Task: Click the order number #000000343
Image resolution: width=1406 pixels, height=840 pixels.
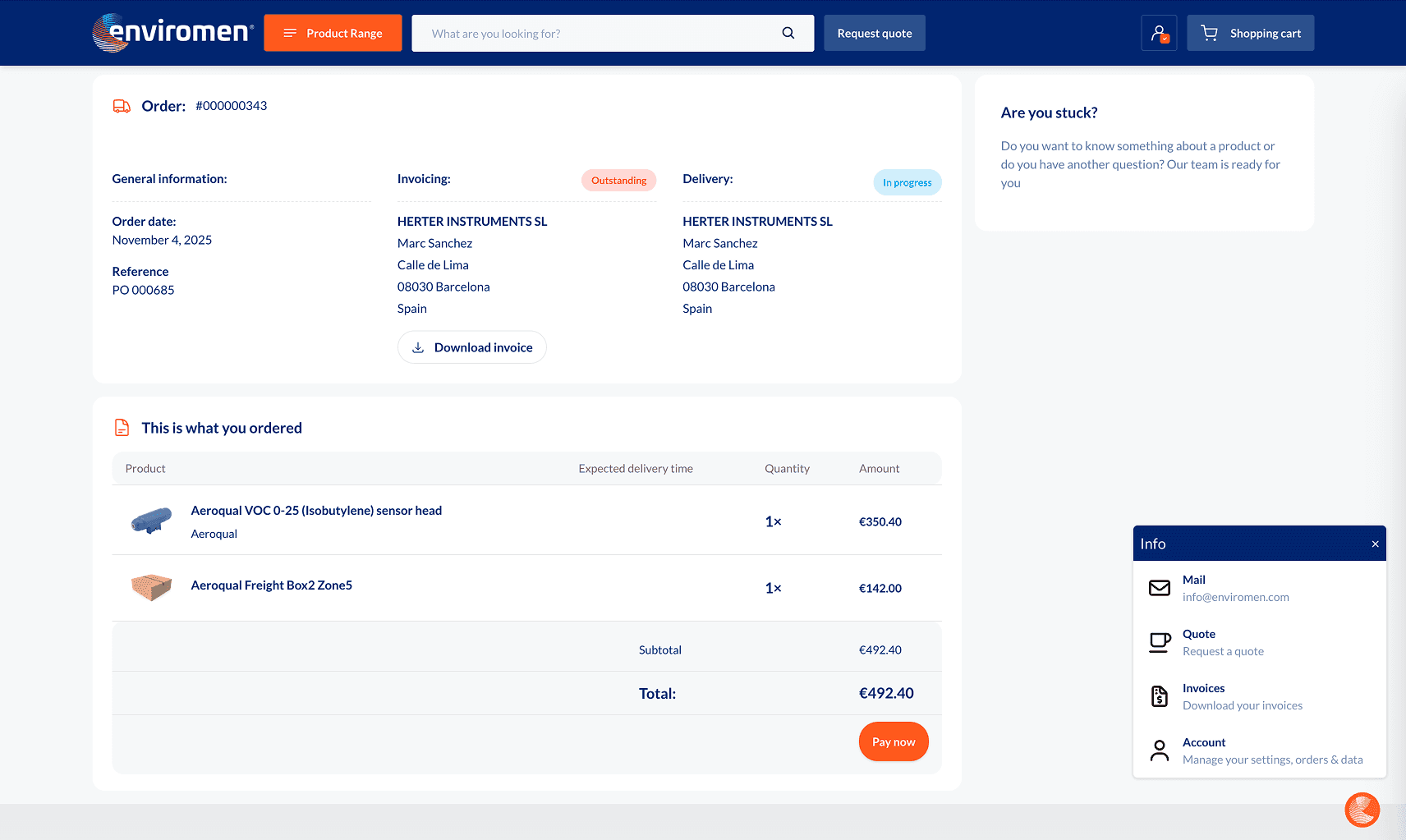Action: 232,106
